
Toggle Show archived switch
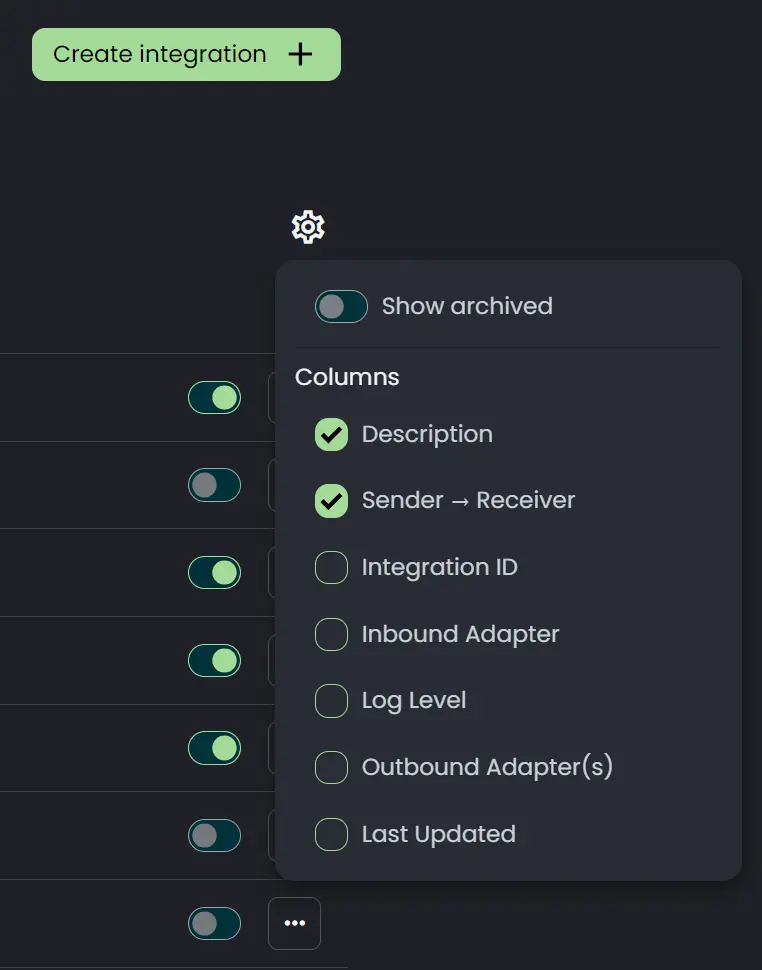point(341,306)
